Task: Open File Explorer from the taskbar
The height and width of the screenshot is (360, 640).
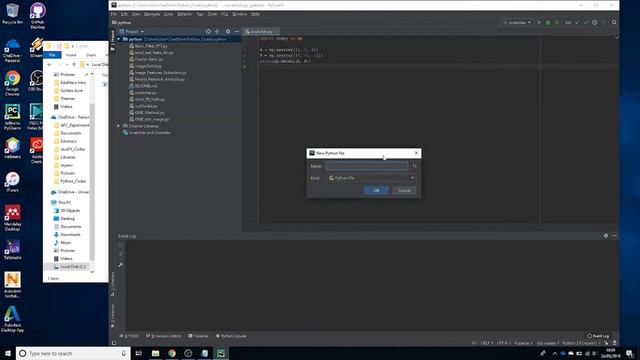Action: [156, 353]
